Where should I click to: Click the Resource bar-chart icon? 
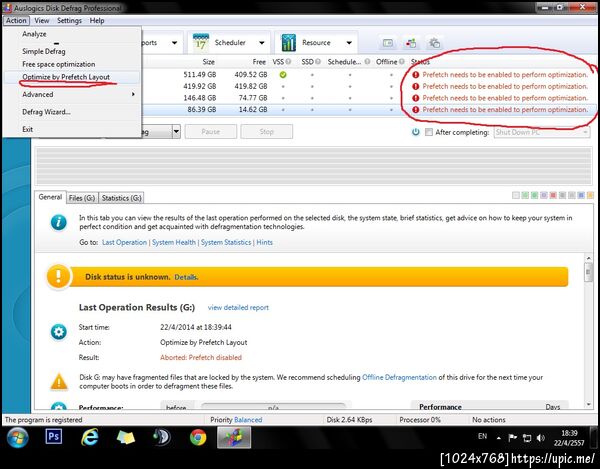tap(289, 42)
